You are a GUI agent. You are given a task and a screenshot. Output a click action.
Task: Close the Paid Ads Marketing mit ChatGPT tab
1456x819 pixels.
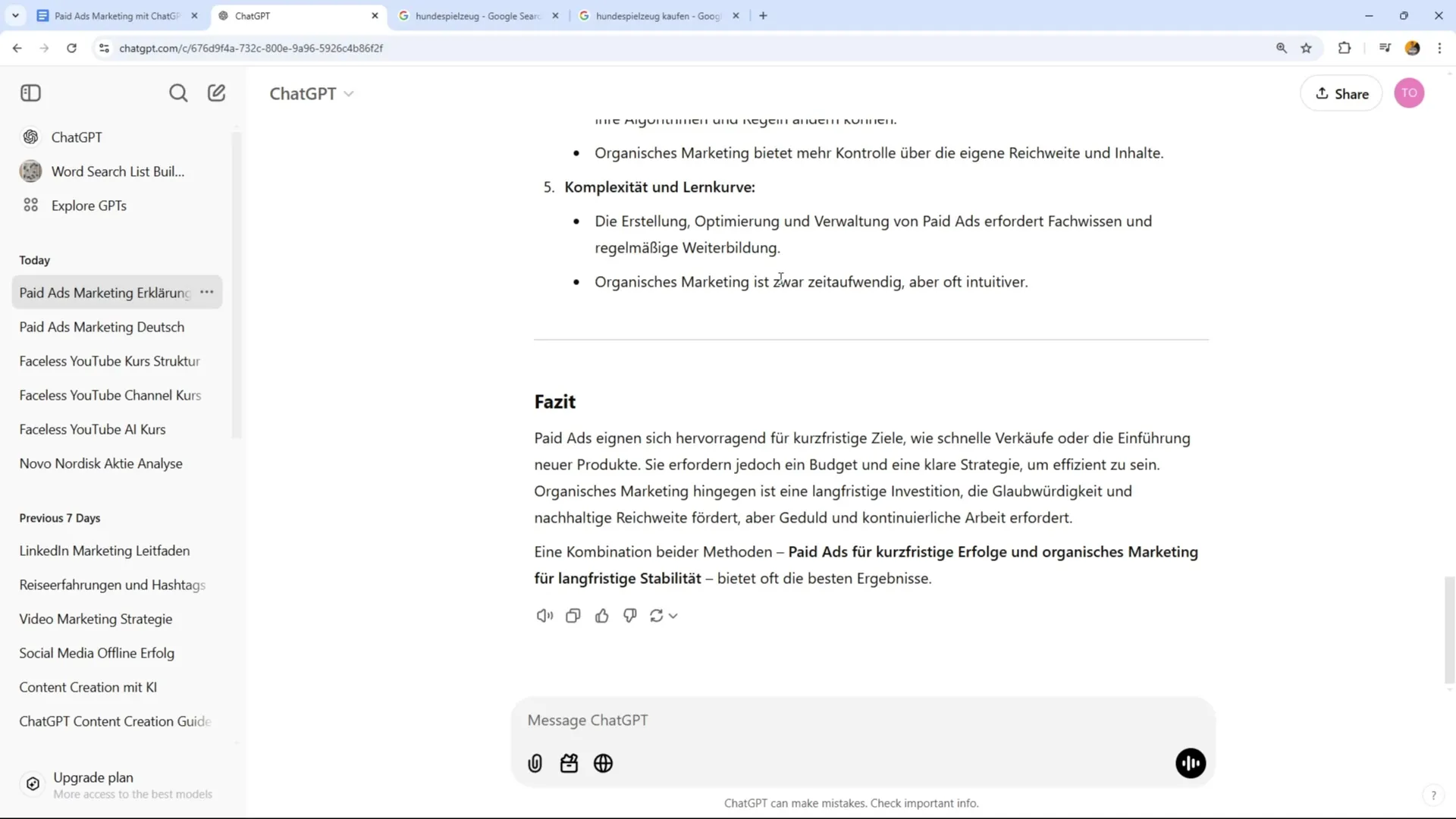tap(194, 15)
